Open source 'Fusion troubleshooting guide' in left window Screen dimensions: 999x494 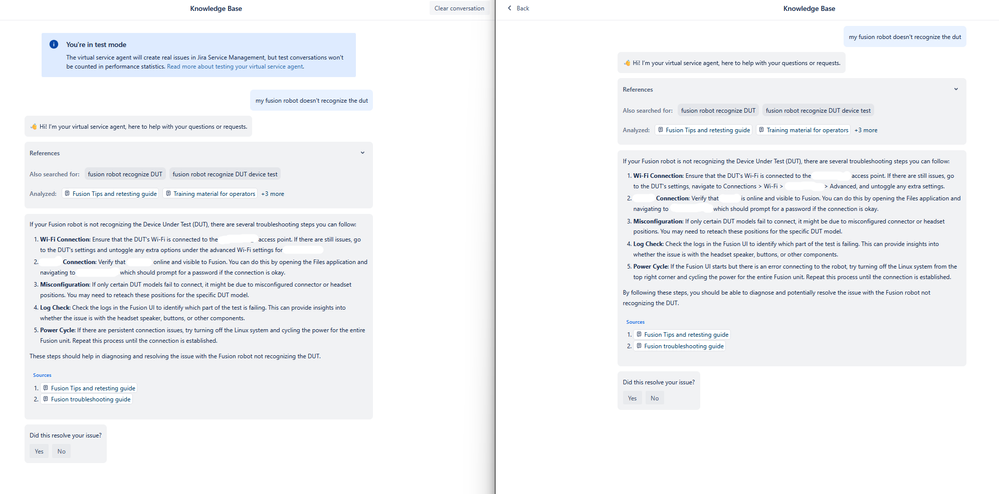tap(87, 399)
